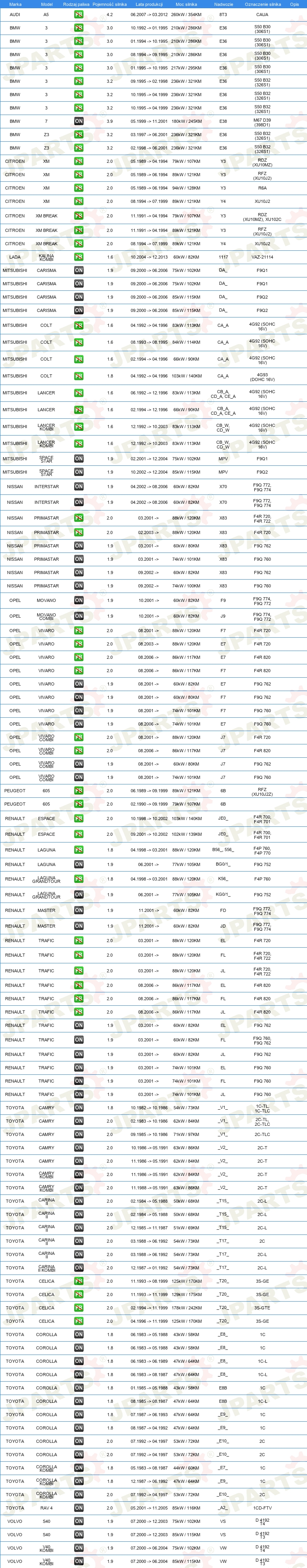Image resolution: width=307 pixels, height=1568 pixels.
Task: Select the 'LADA' brand cell
Action: point(15,257)
